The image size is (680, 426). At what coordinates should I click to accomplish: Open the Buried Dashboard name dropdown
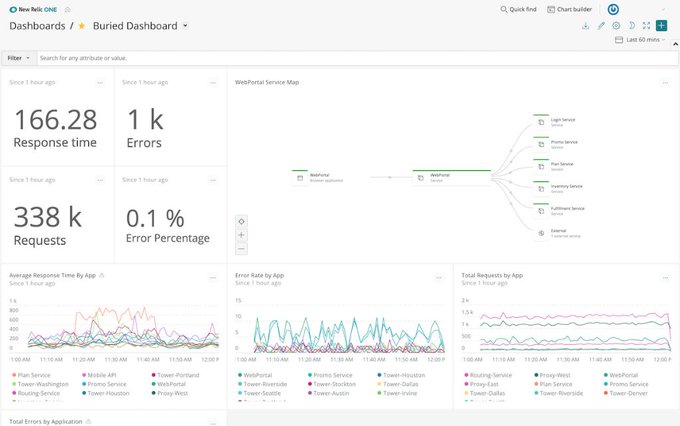pos(185,26)
